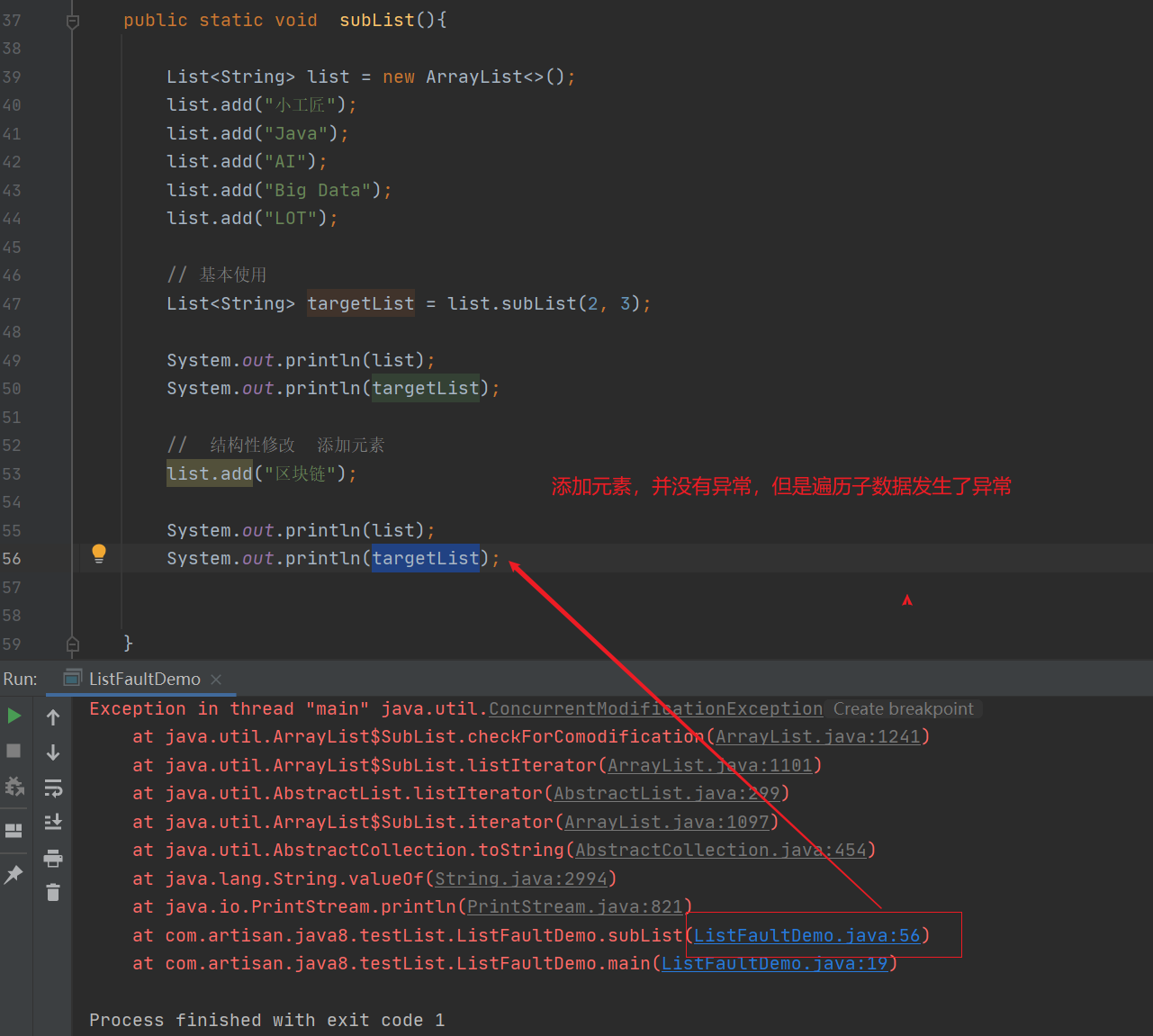The image size is (1153, 1036).
Task: Click line number 56 in the gutter
Action: [12, 558]
